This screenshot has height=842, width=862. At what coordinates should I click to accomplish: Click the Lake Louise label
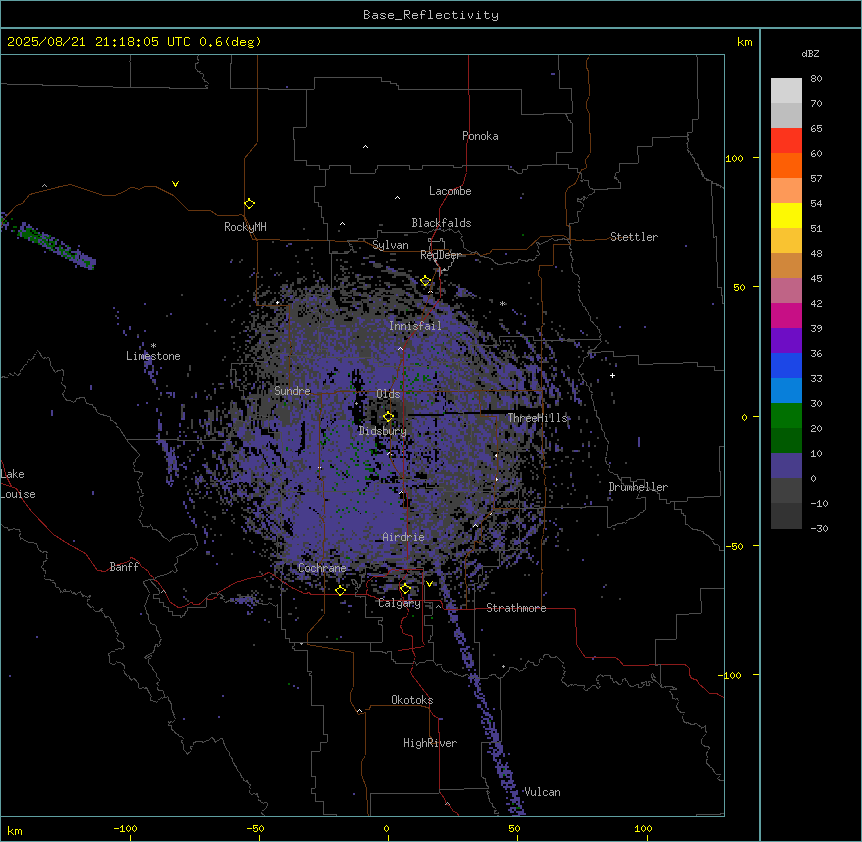[18, 484]
